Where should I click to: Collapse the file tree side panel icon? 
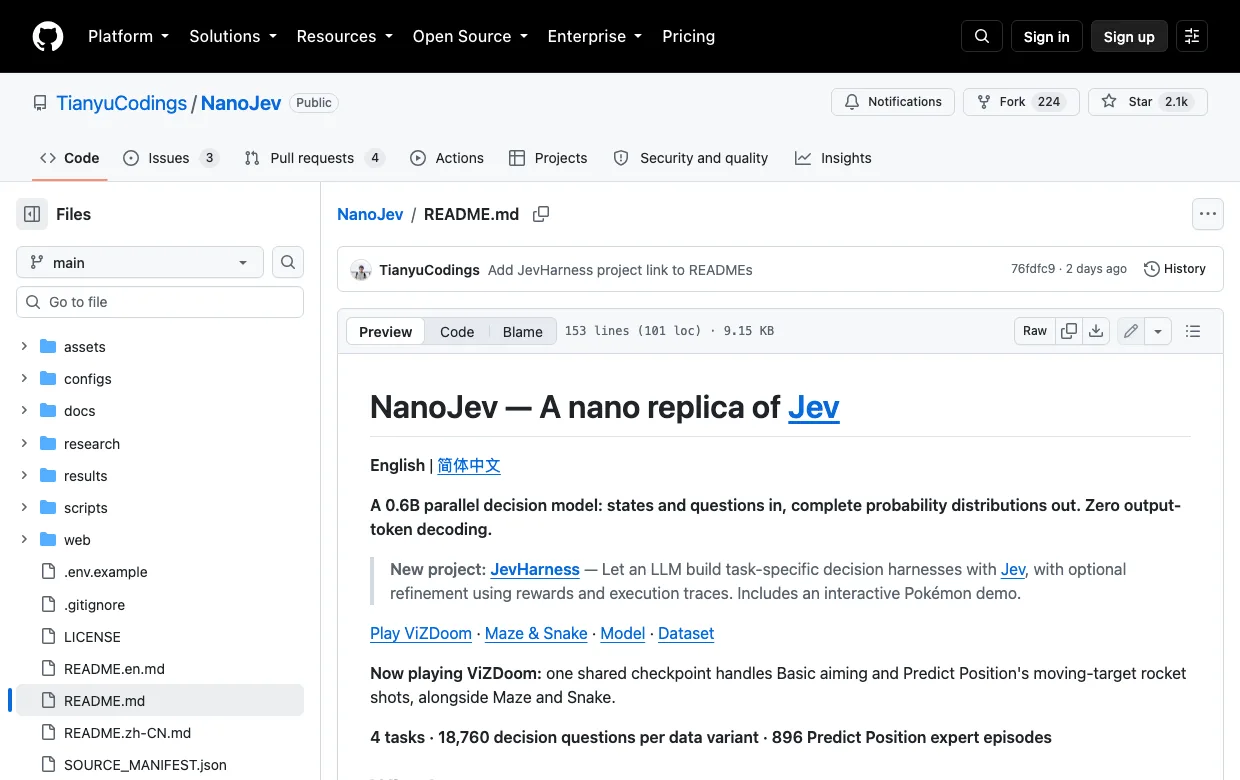(x=32, y=214)
